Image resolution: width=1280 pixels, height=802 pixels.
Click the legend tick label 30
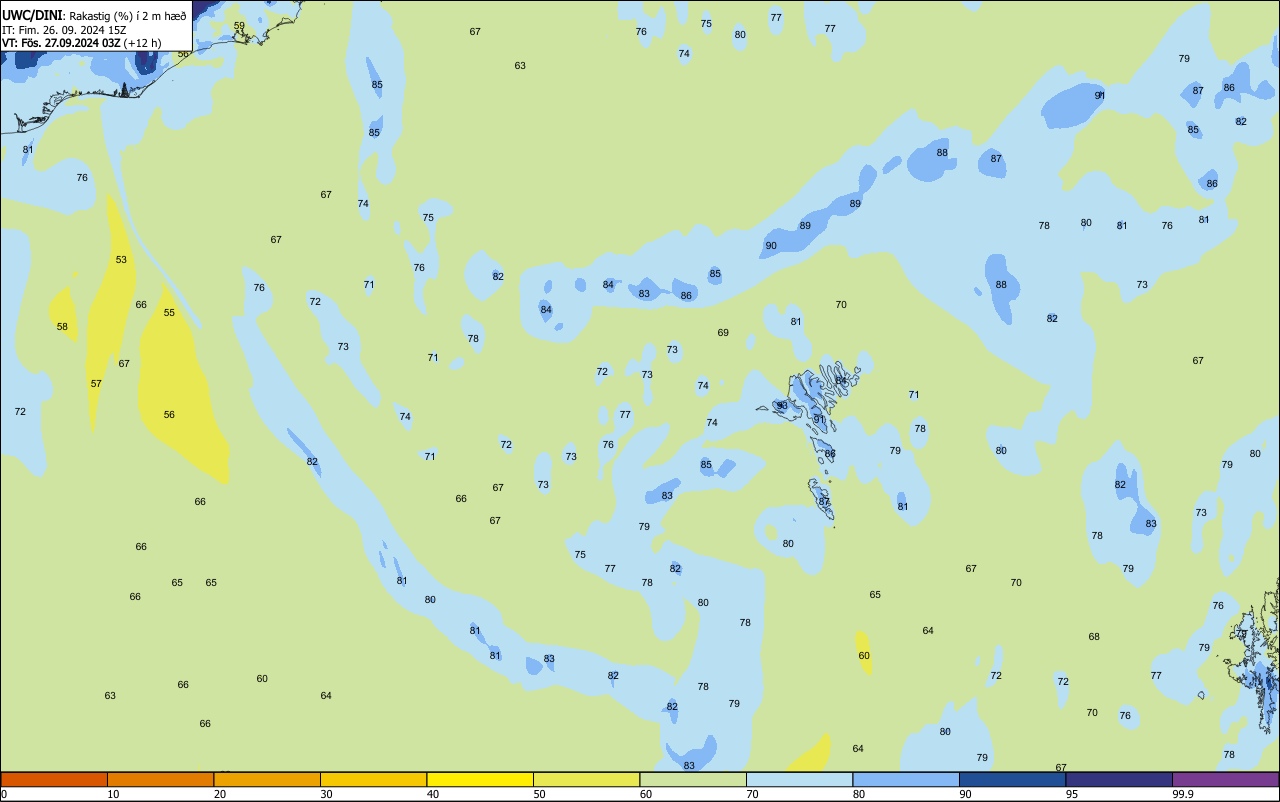[x=326, y=794]
